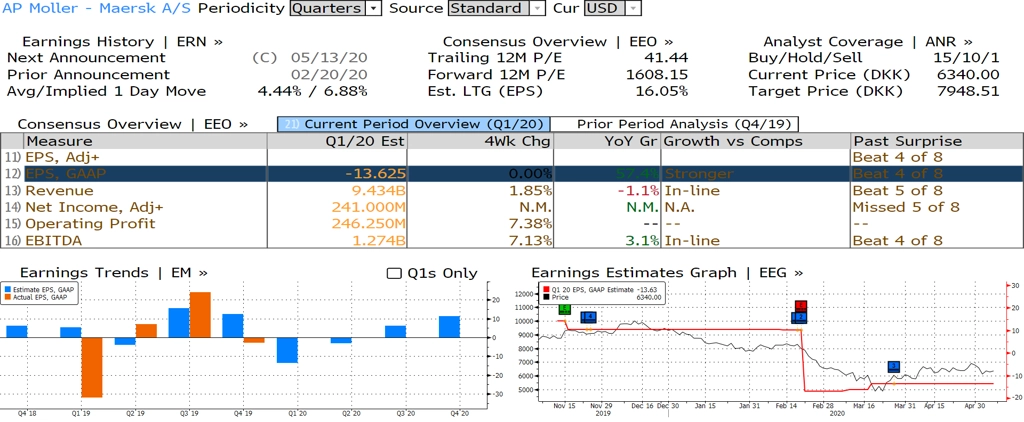Click the Q1/20 Est column header
The width and height of the screenshot is (1024, 422).
pos(337,141)
